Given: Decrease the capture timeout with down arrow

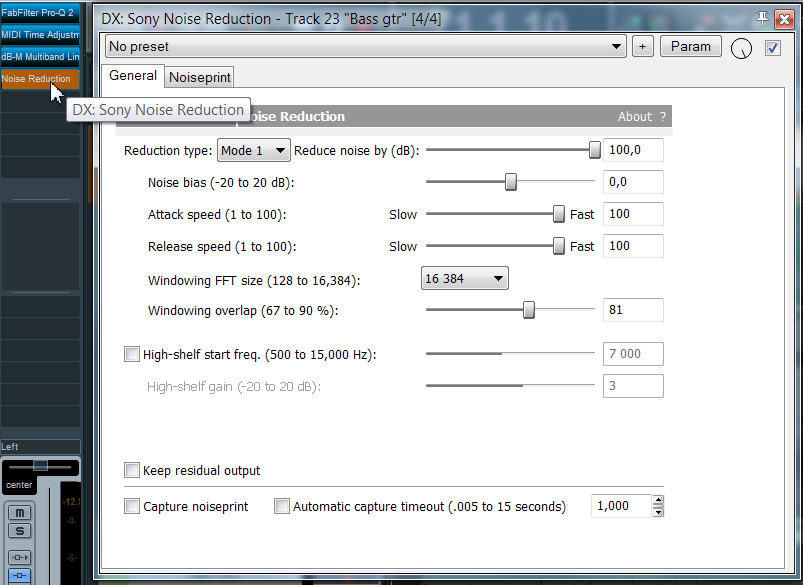Looking at the screenshot, I should pyautogui.click(x=659, y=512).
